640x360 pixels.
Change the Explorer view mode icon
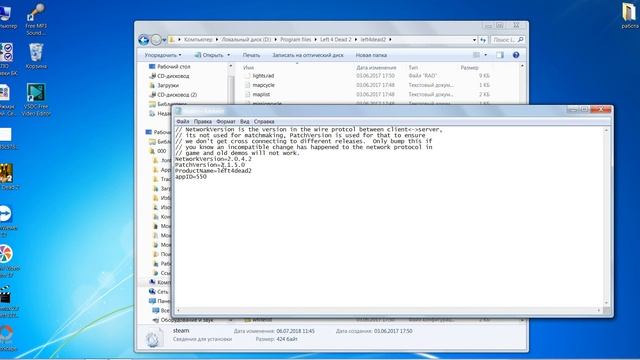pyautogui.click(x=476, y=55)
